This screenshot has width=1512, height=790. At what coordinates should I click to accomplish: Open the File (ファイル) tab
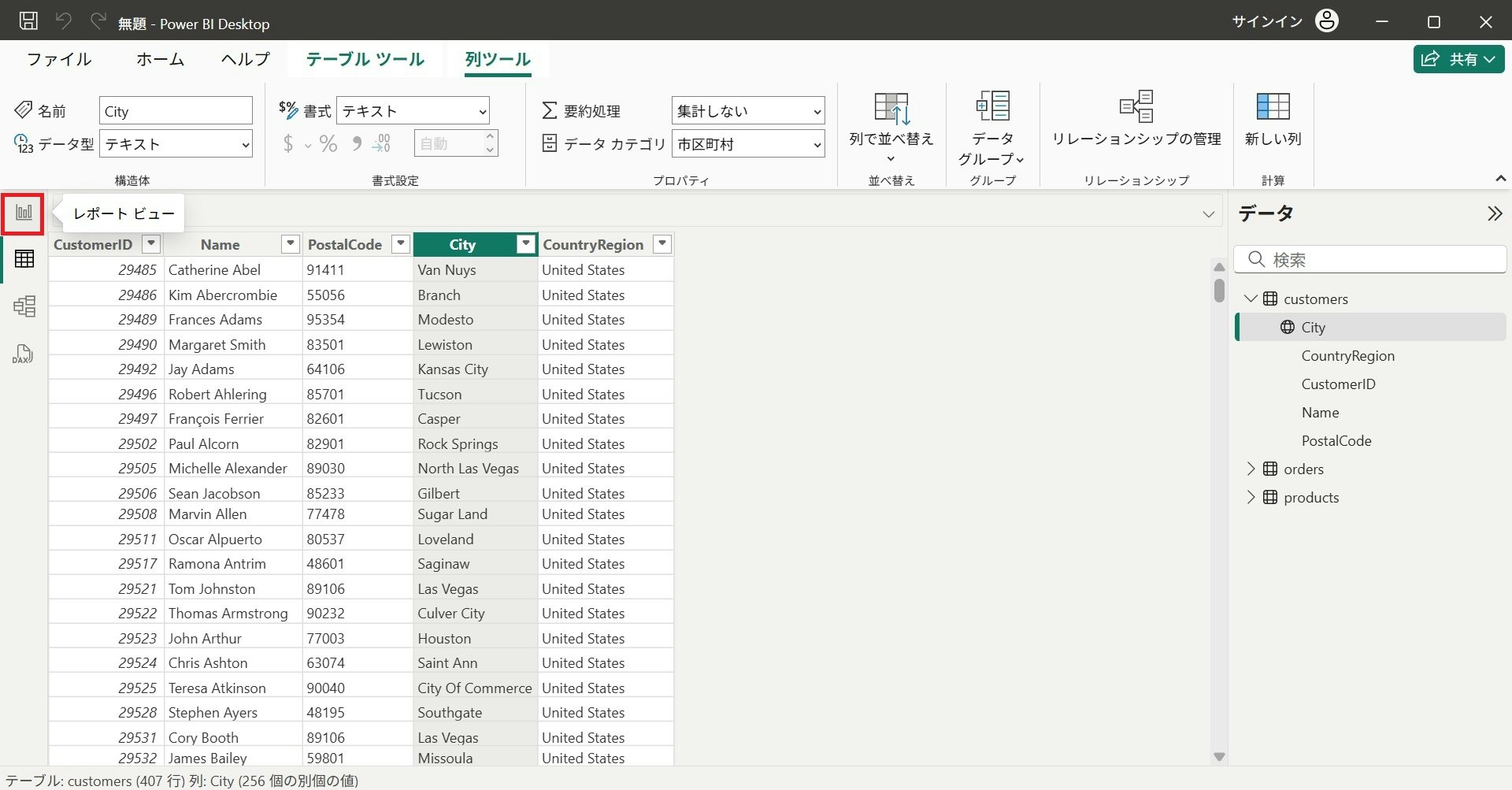click(x=59, y=59)
